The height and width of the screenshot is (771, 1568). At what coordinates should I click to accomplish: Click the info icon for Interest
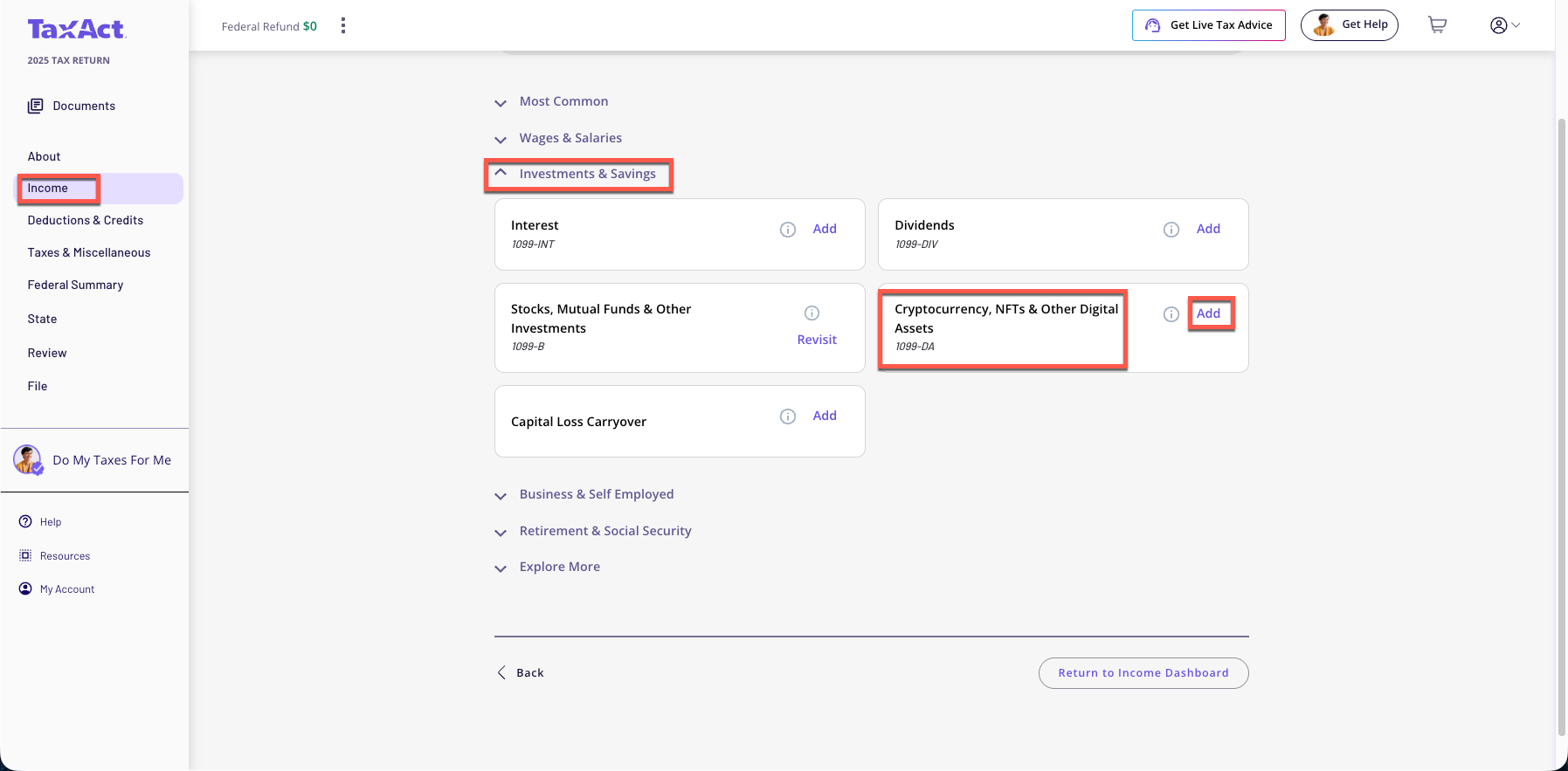(x=787, y=230)
